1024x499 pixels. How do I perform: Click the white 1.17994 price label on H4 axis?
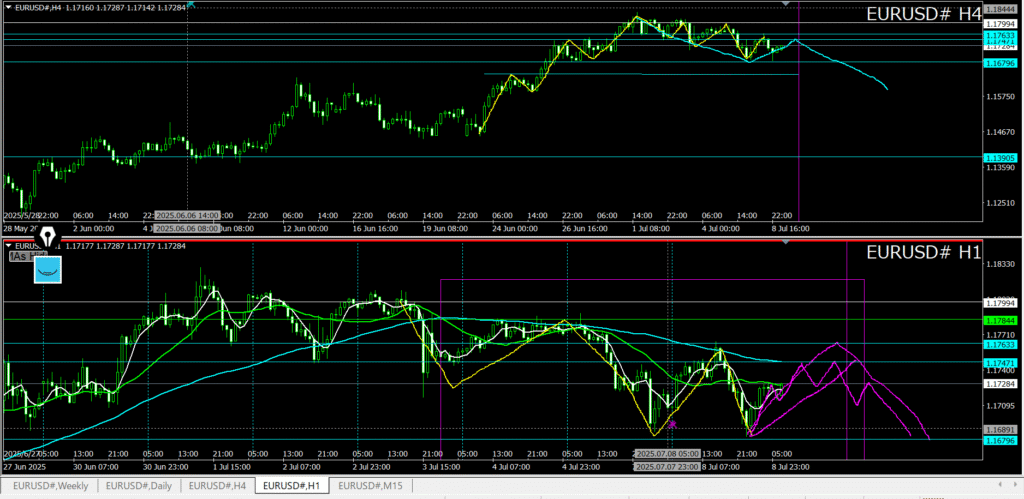1000,23
